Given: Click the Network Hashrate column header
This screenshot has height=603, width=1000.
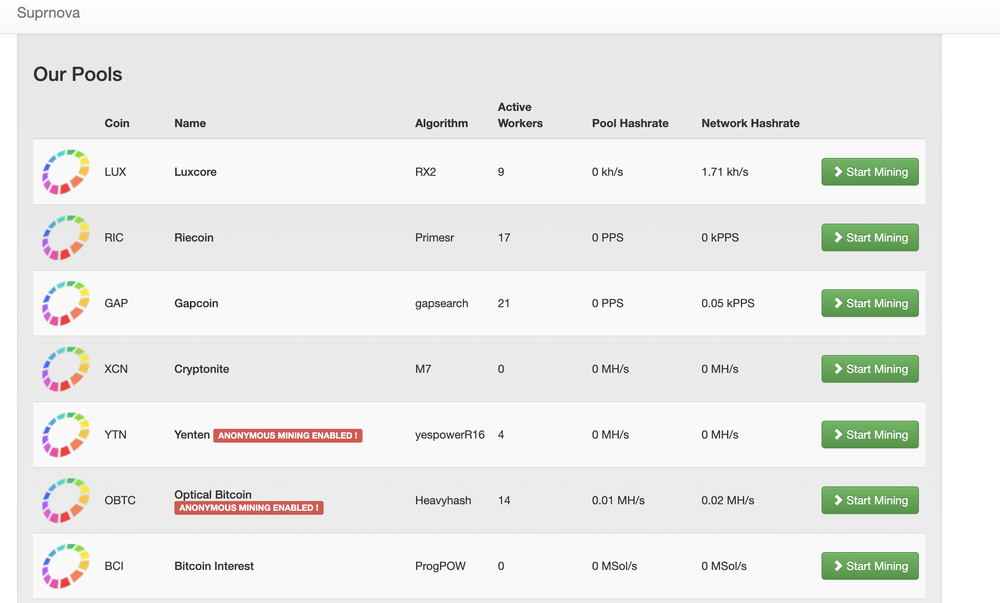Looking at the screenshot, I should pyautogui.click(x=751, y=123).
